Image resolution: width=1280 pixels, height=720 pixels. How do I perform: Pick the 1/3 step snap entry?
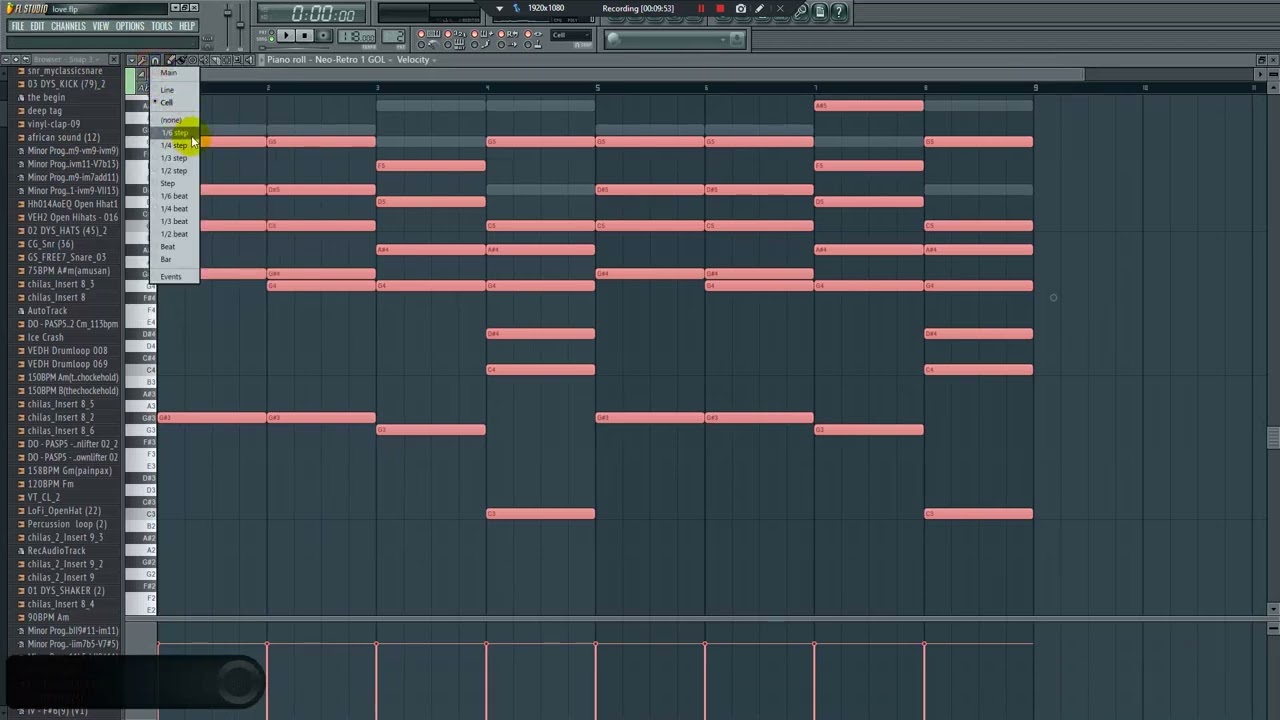pos(174,158)
